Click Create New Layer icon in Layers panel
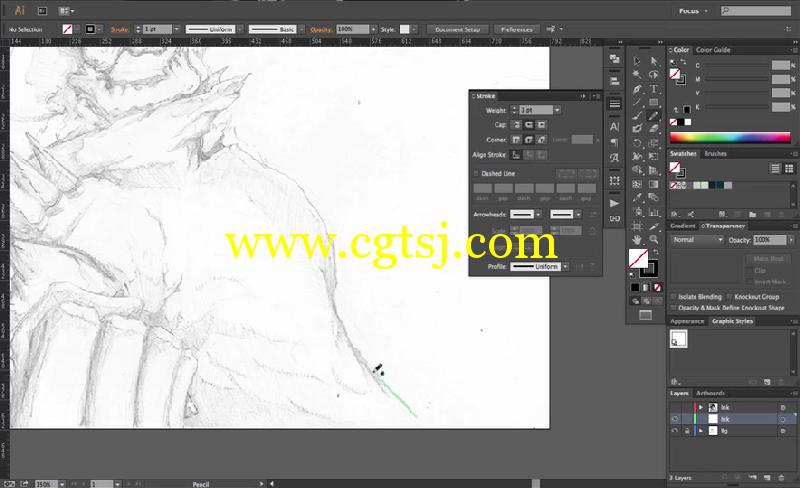 pyautogui.click(x=767, y=478)
